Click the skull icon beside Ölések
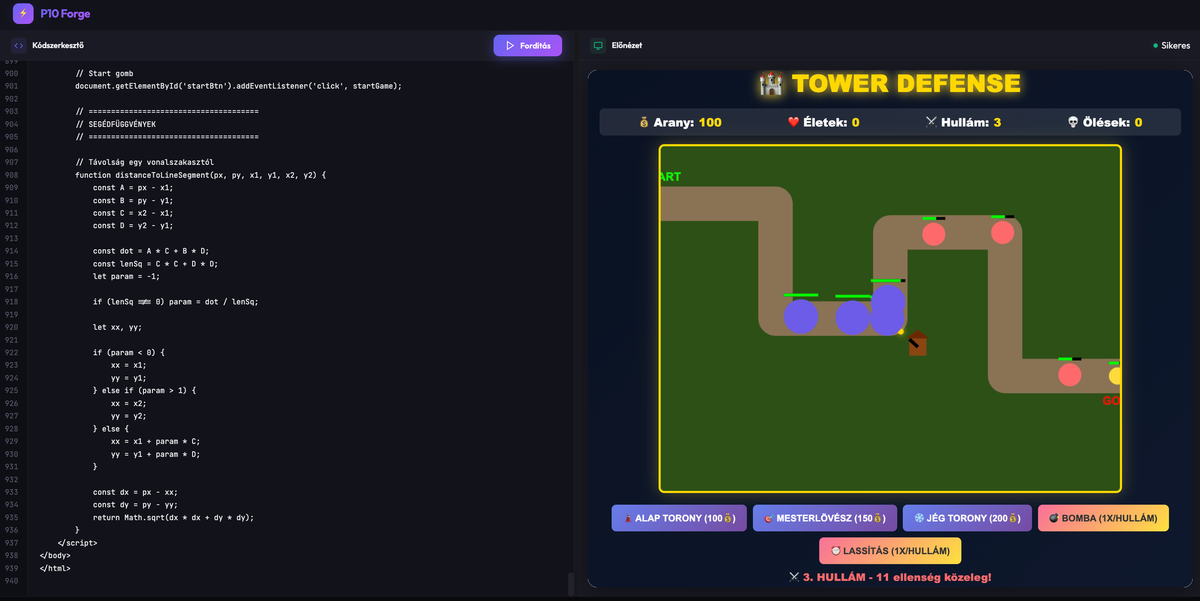The image size is (1200, 601). tap(1073, 122)
